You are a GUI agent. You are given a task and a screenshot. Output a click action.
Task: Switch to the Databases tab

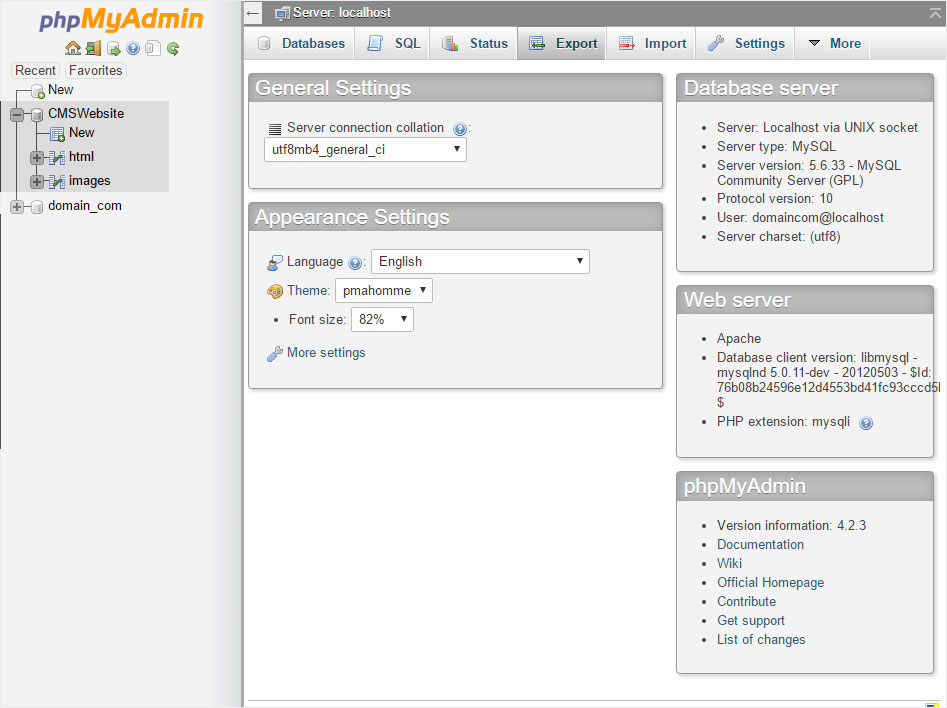[301, 43]
